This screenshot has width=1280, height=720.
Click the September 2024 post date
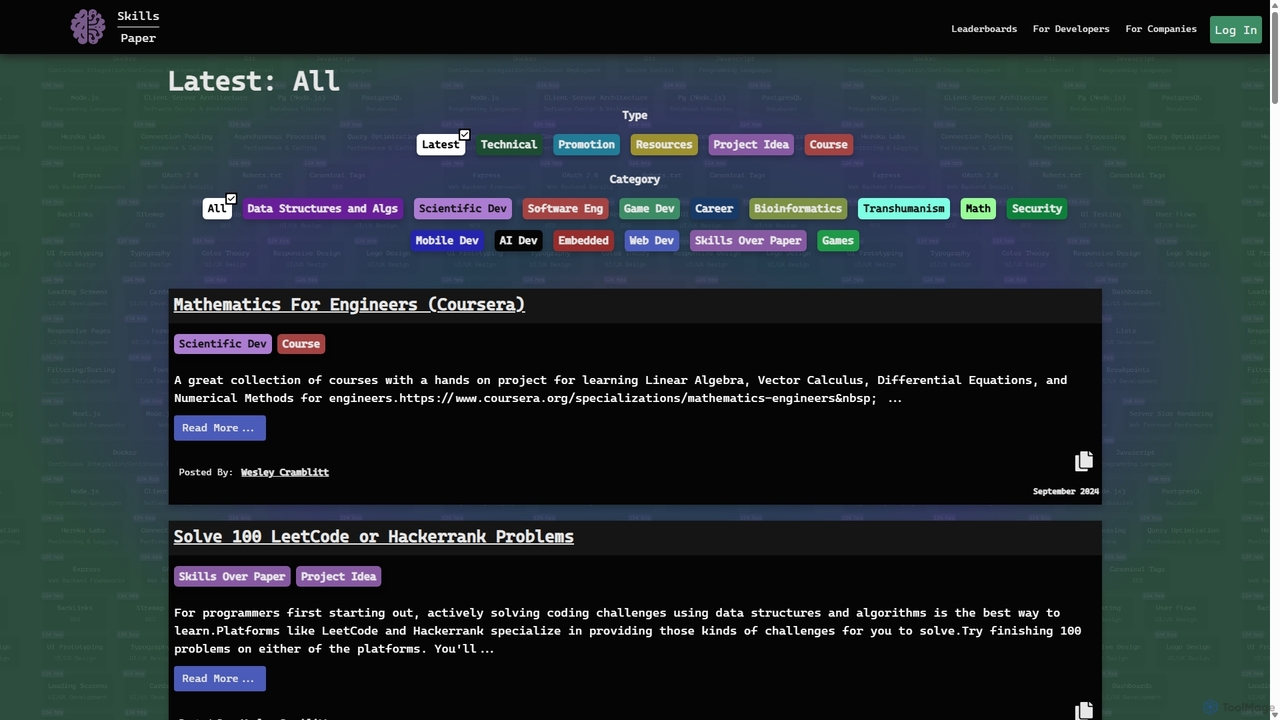click(1066, 491)
